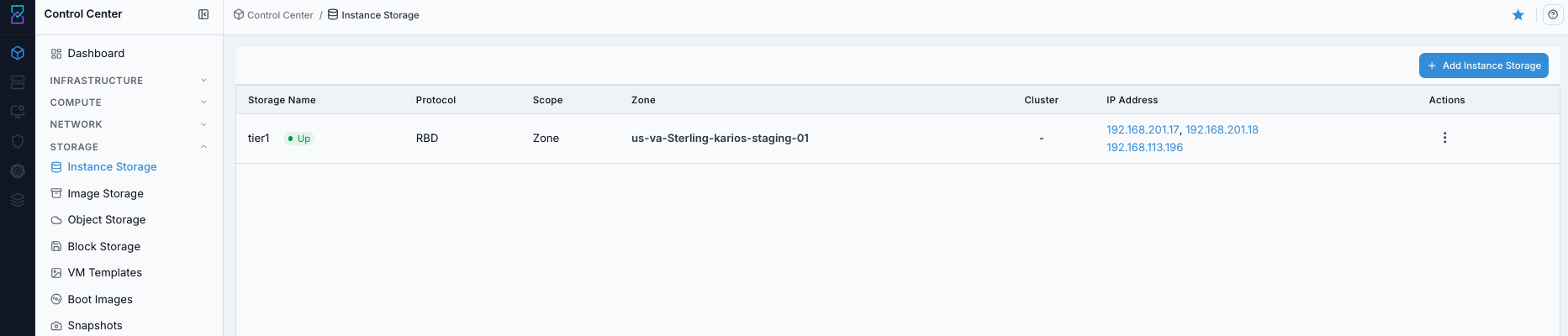Open IP address 192.168.113.196 link

pos(1144,147)
